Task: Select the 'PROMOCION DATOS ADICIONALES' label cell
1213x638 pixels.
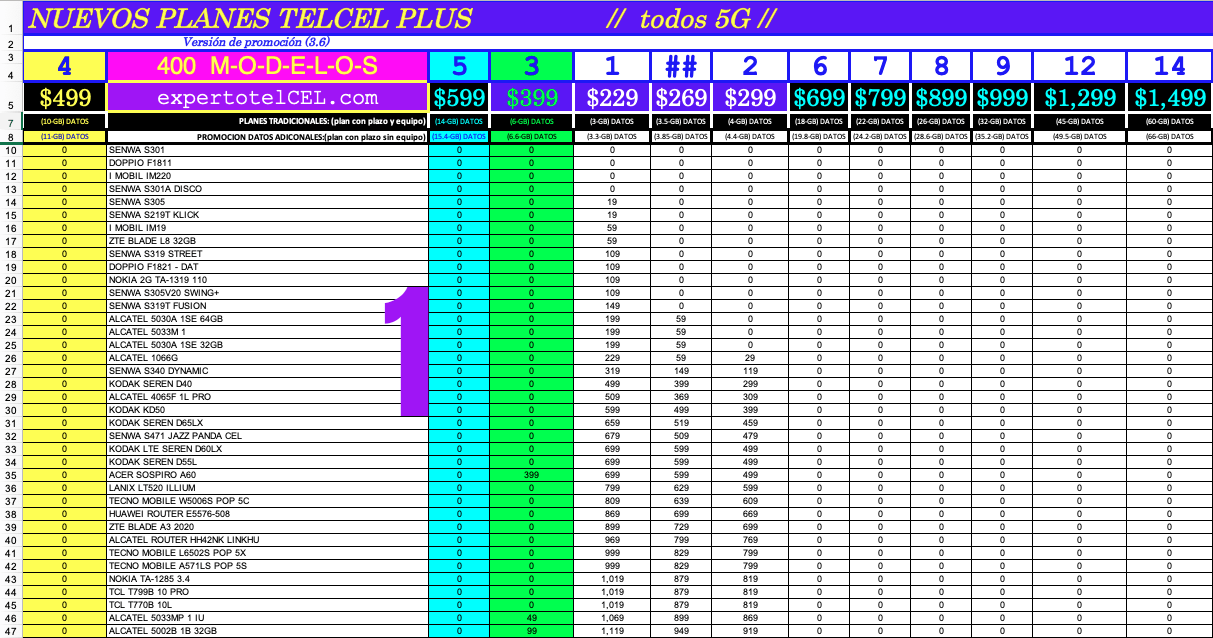Action: click(267, 136)
